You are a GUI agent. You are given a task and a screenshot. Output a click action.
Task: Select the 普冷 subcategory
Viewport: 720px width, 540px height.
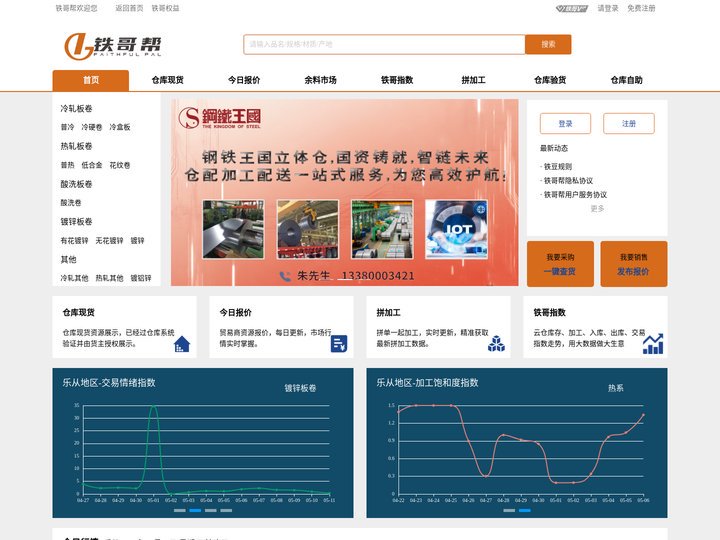coord(67,127)
